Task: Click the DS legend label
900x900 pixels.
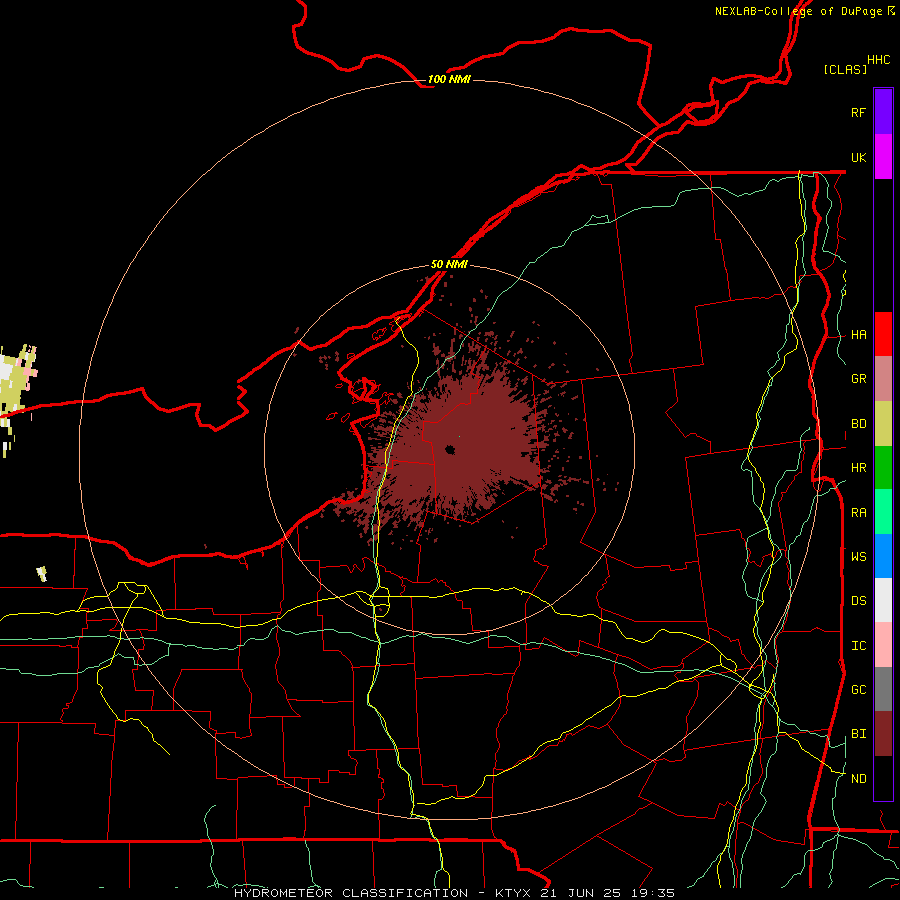Action: coord(858,600)
